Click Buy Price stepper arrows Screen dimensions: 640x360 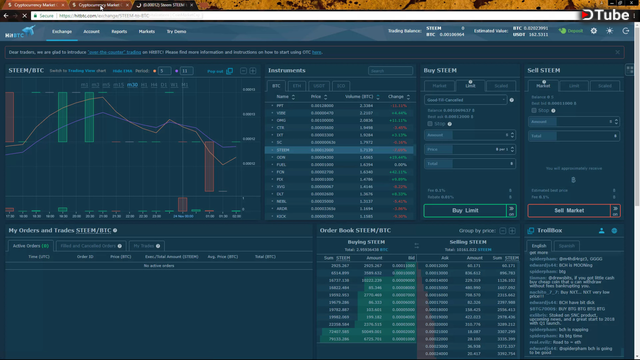pyautogui.click(x=512, y=149)
